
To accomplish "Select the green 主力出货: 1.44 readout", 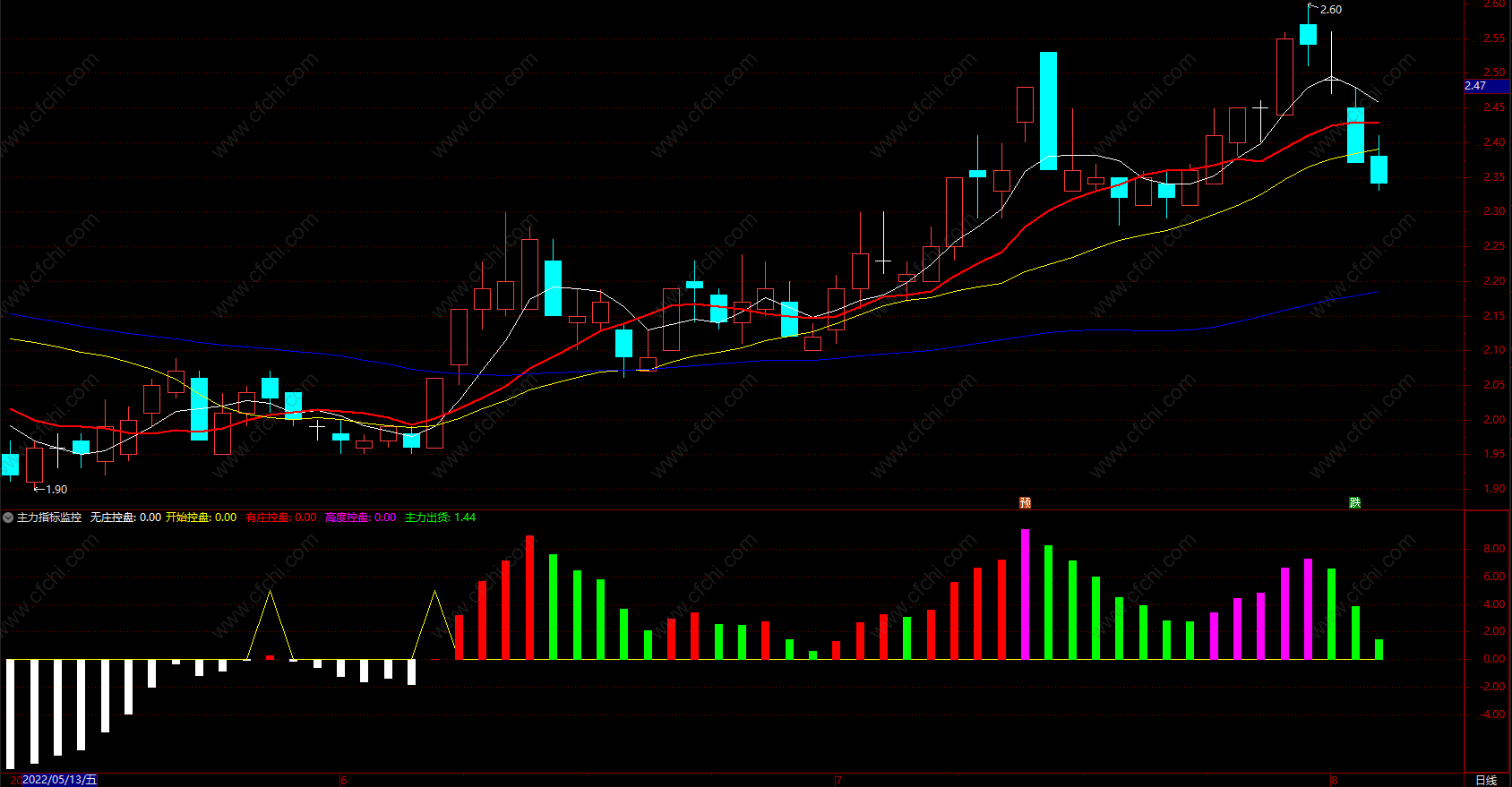I will (440, 518).
